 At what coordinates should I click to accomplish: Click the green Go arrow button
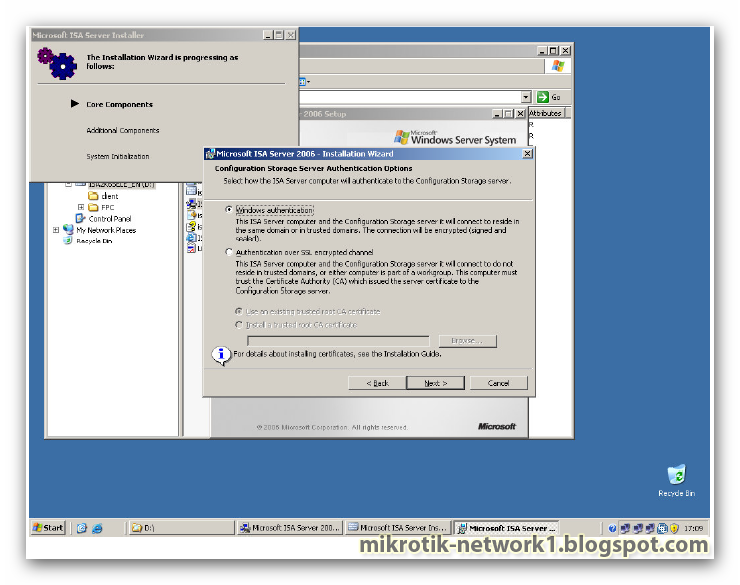543,97
